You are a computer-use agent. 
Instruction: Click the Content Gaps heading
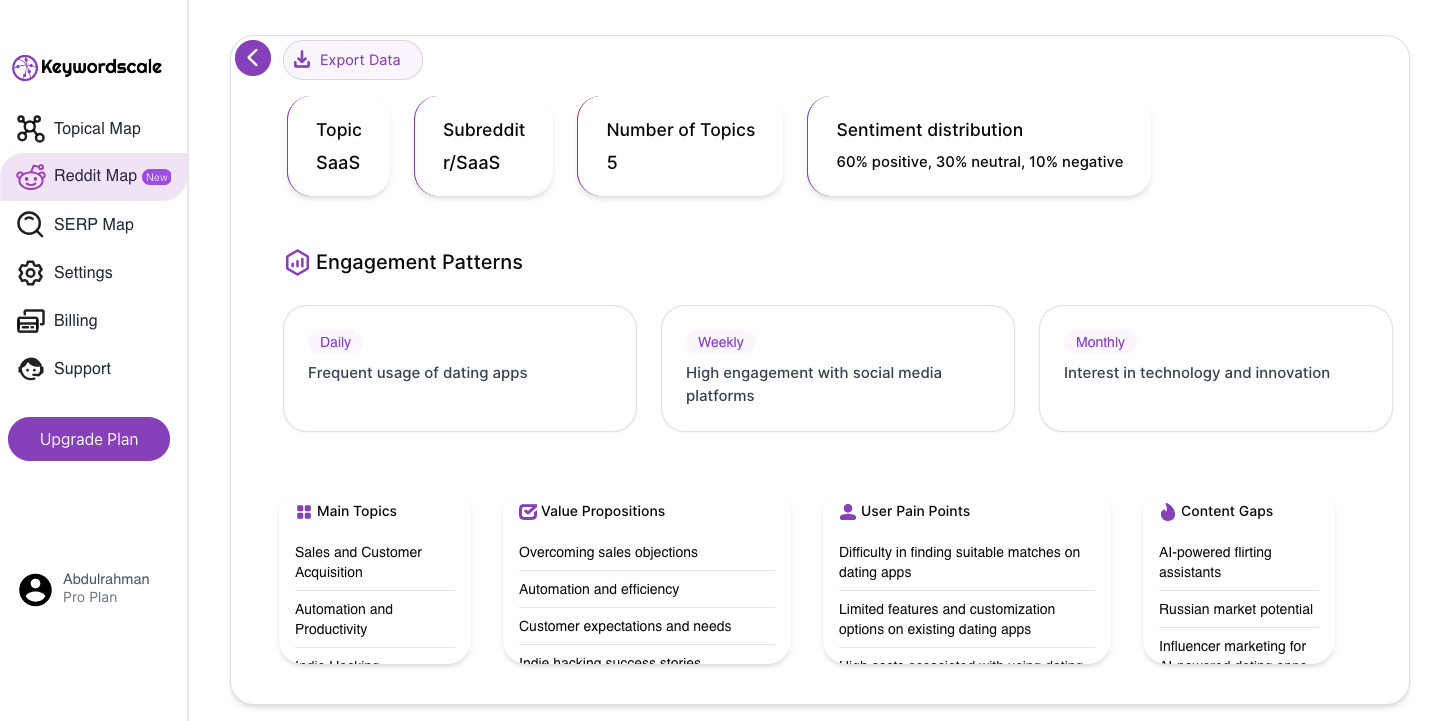pos(1227,511)
